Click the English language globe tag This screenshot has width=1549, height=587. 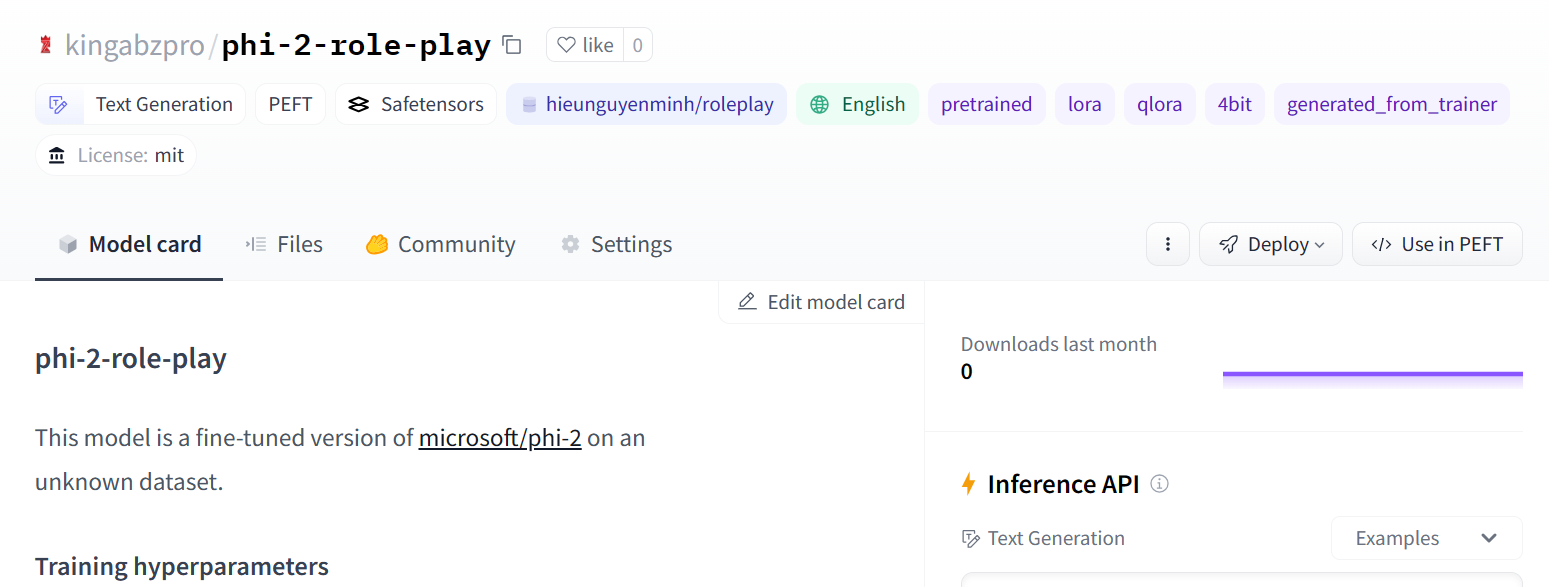tap(857, 104)
